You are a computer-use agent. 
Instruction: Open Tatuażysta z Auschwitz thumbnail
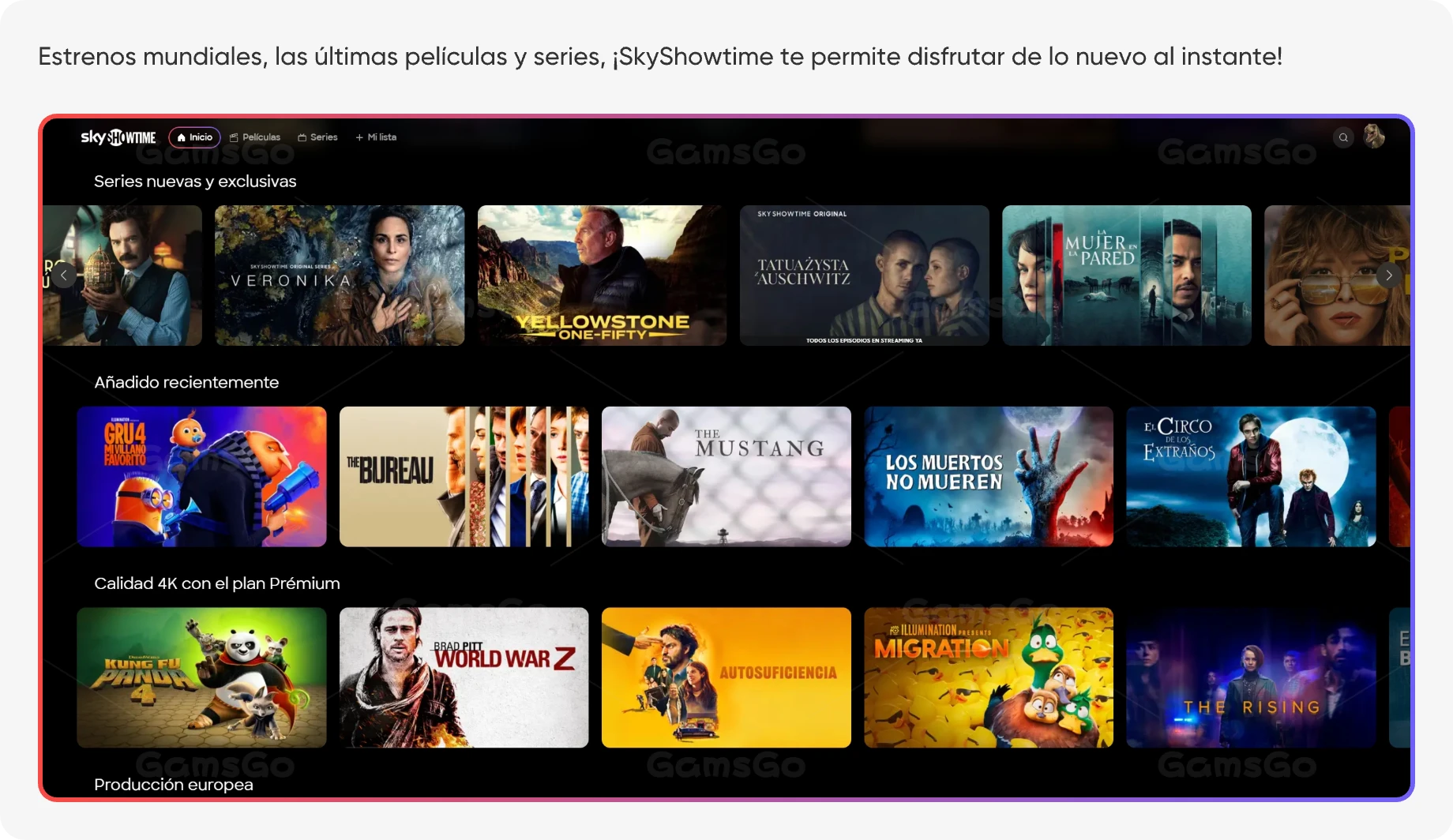pyautogui.click(x=864, y=276)
